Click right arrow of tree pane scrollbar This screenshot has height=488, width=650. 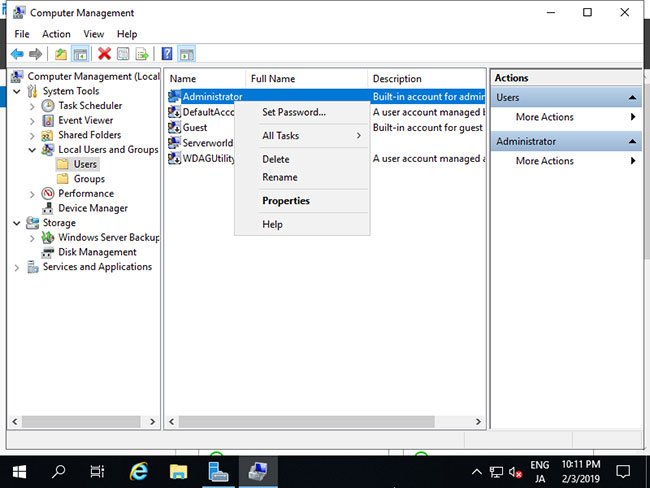point(153,422)
